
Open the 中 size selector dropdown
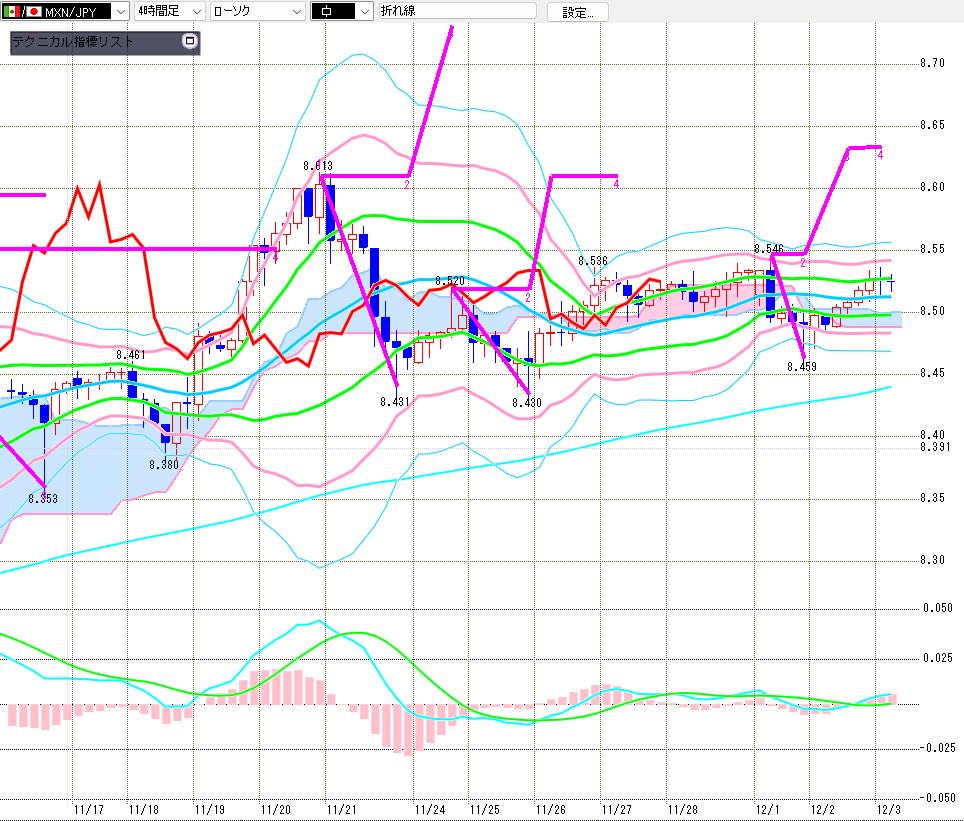coord(364,12)
